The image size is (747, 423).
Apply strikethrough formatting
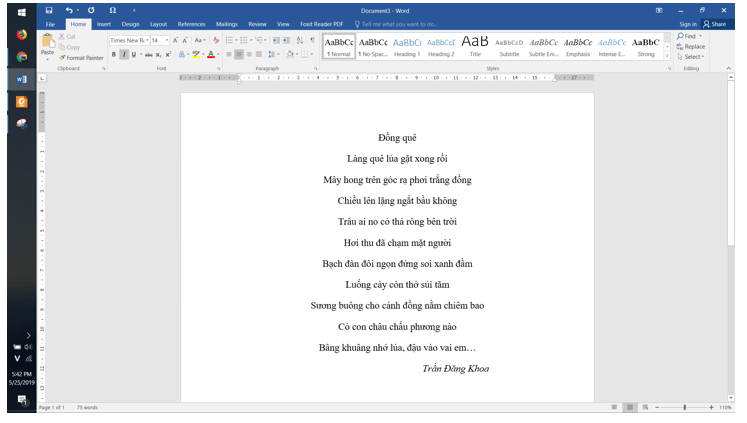[150, 55]
